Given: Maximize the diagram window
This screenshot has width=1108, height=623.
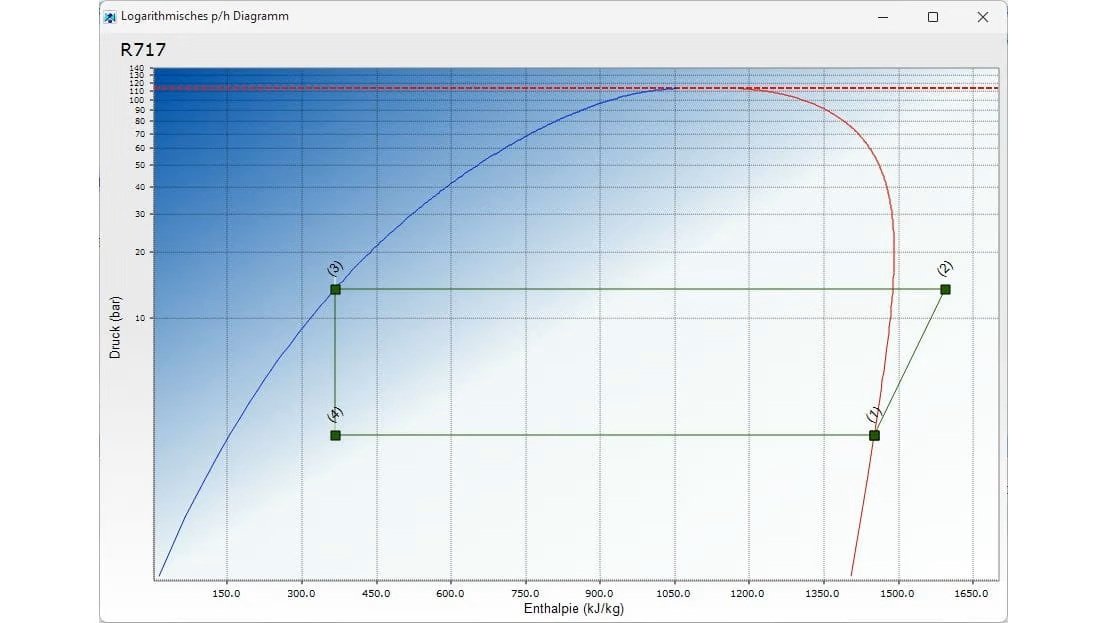Looking at the screenshot, I should (932, 17).
